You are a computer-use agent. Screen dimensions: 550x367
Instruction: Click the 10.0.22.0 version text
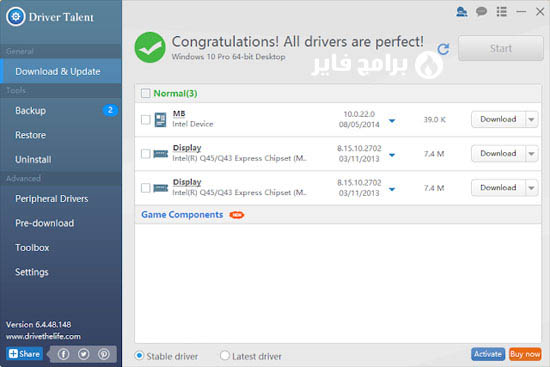tap(359, 114)
